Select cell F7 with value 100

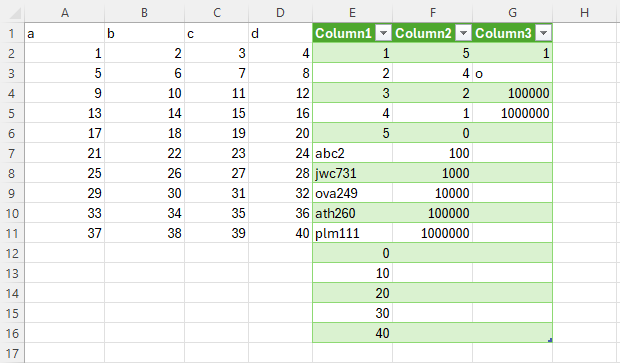[x=433, y=153]
